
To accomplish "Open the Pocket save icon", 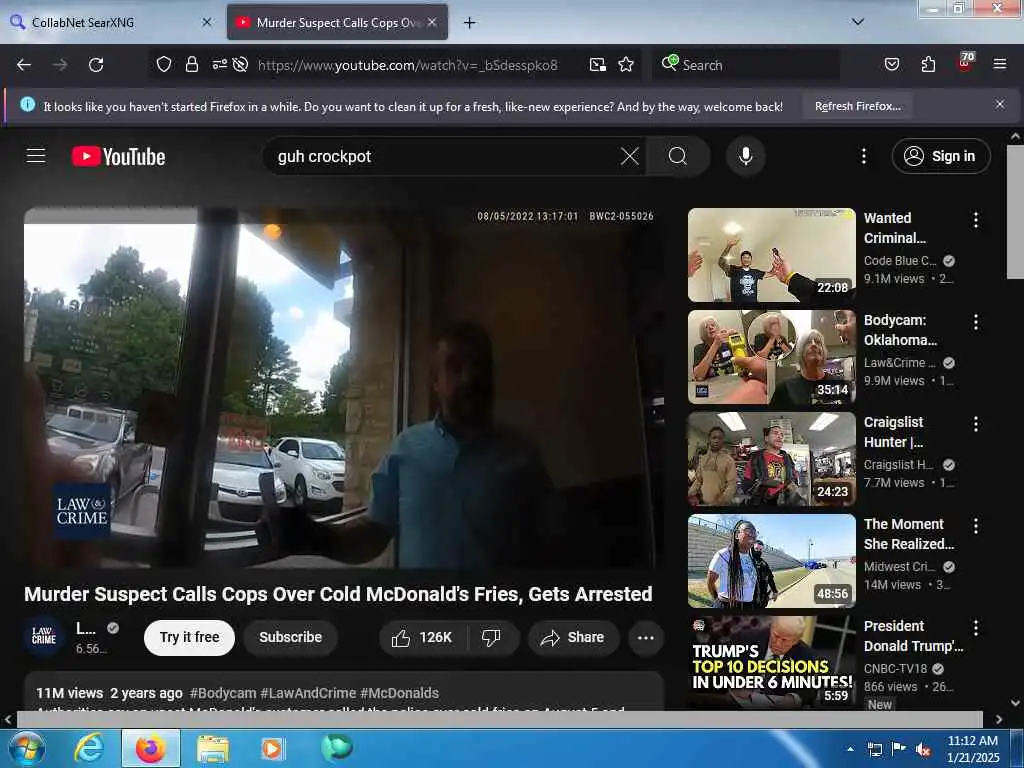I will pyautogui.click(x=891, y=65).
